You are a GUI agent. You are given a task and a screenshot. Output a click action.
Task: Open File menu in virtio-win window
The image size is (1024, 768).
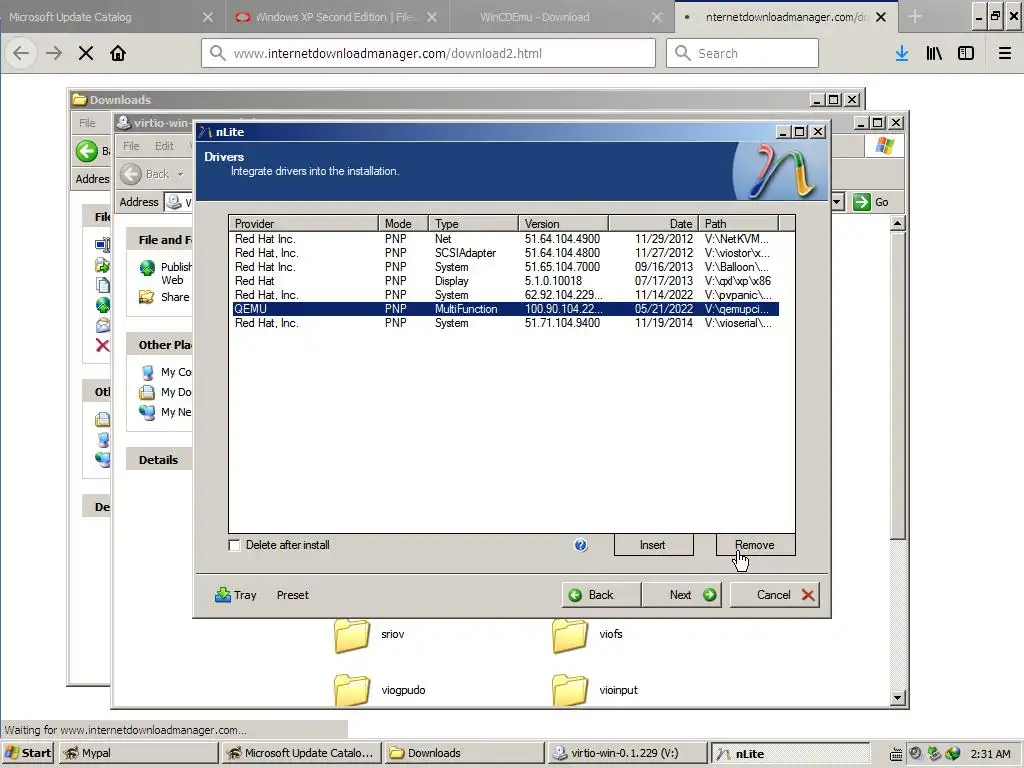pos(131,146)
